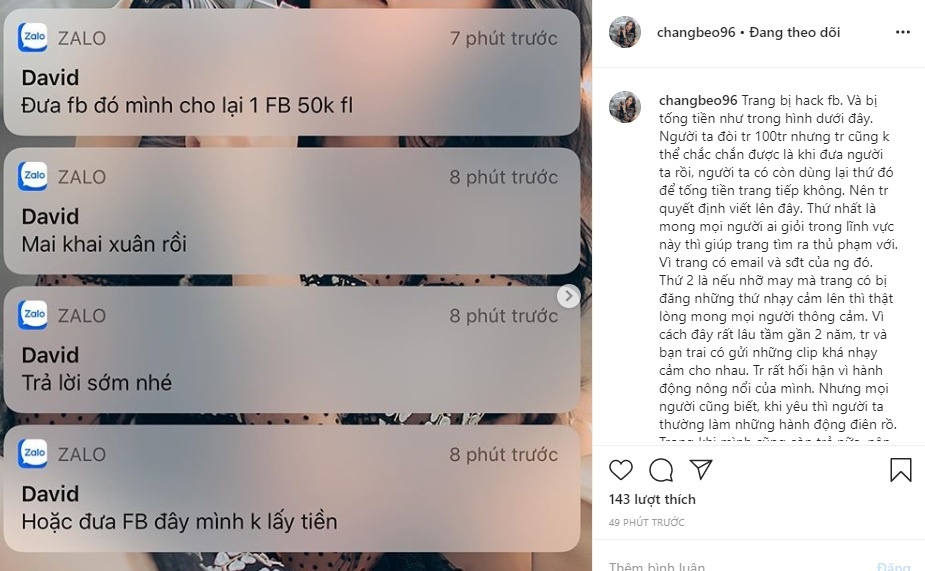The image size is (925, 571).
Task: Open three-dot more options menu
Action: click(x=903, y=32)
